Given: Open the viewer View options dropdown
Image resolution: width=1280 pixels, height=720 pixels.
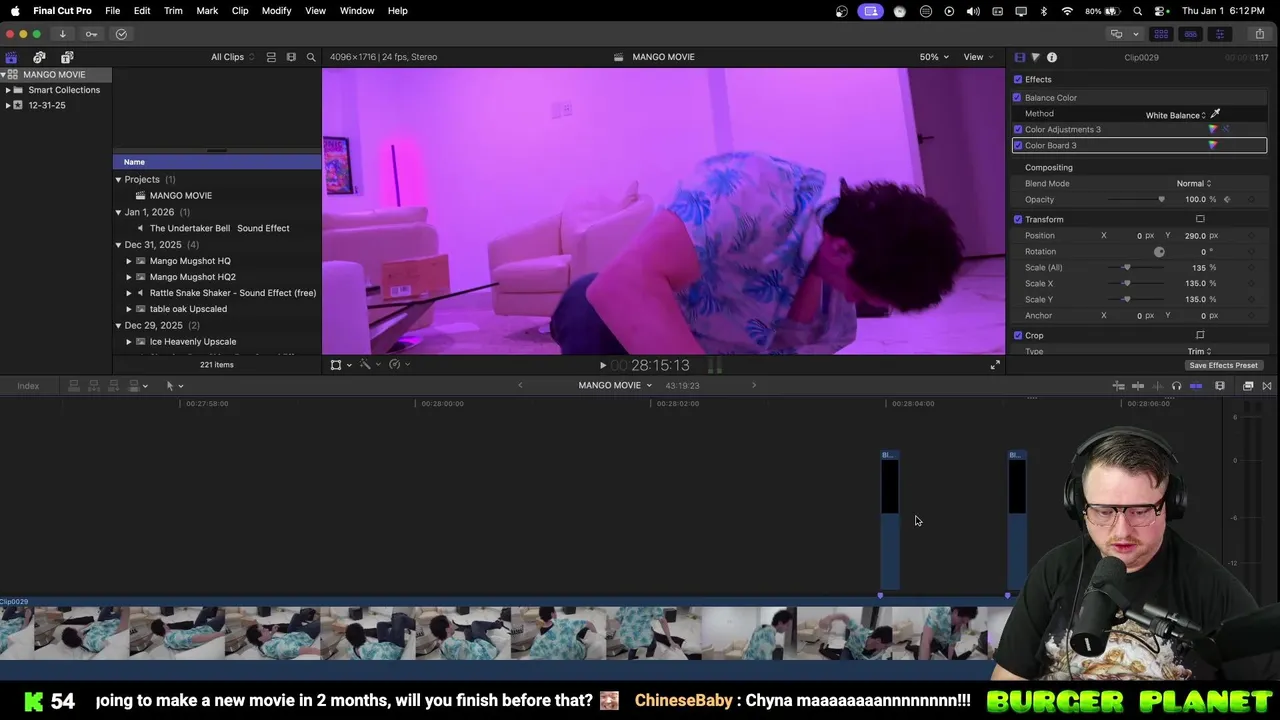Looking at the screenshot, I should (978, 57).
